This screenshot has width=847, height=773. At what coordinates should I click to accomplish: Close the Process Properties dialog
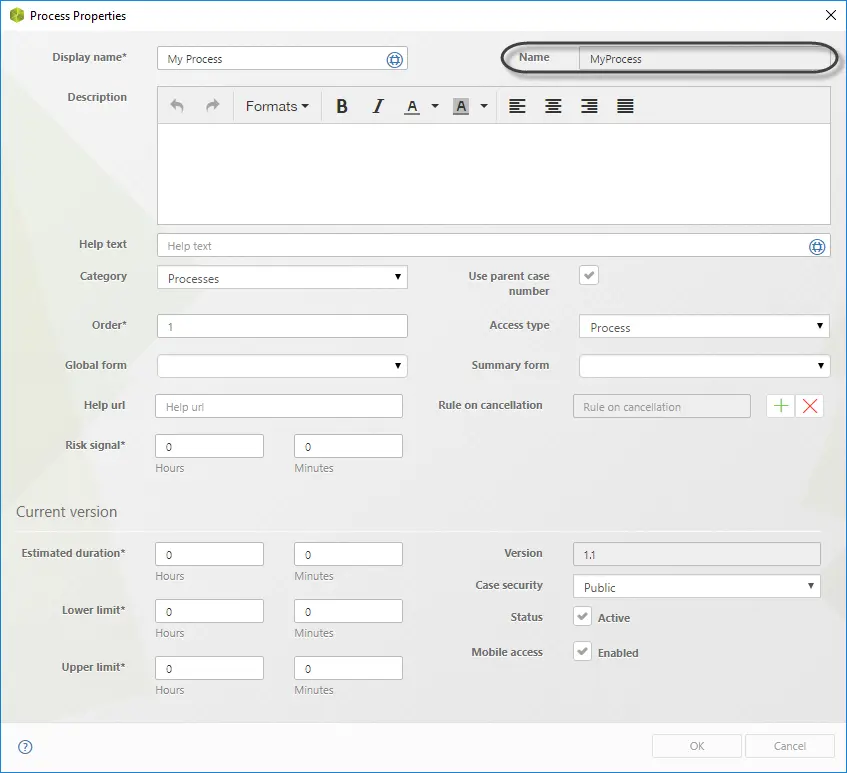(x=831, y=15)
